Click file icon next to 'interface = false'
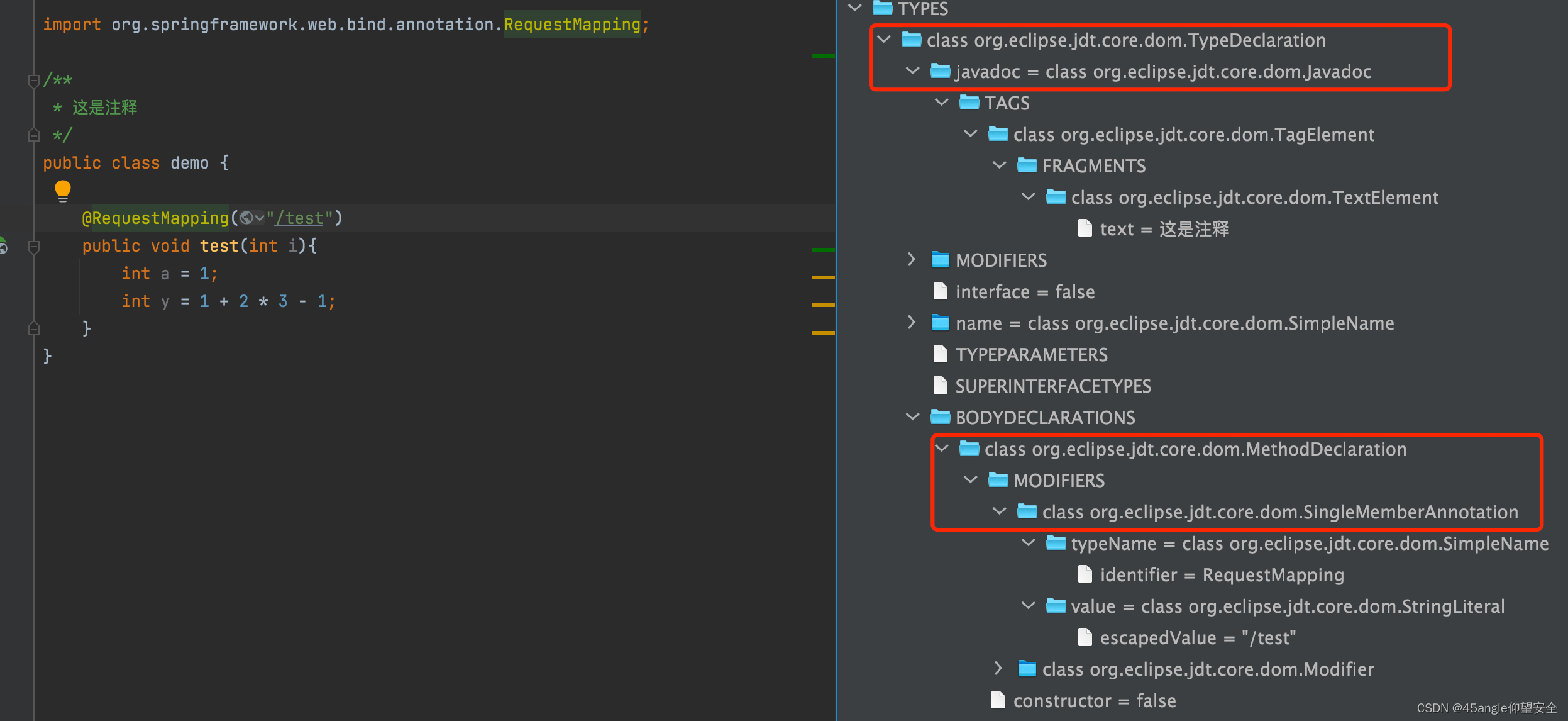 940,291
